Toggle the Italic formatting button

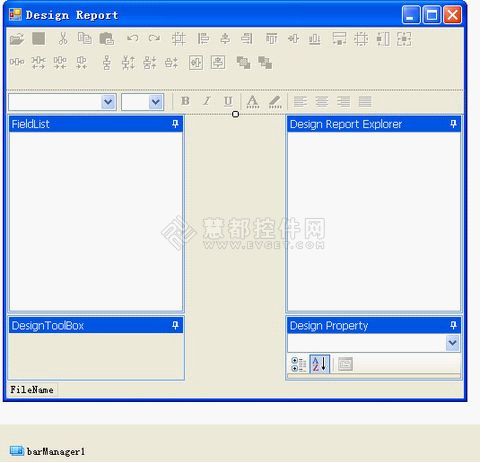[x=207, y=101]
